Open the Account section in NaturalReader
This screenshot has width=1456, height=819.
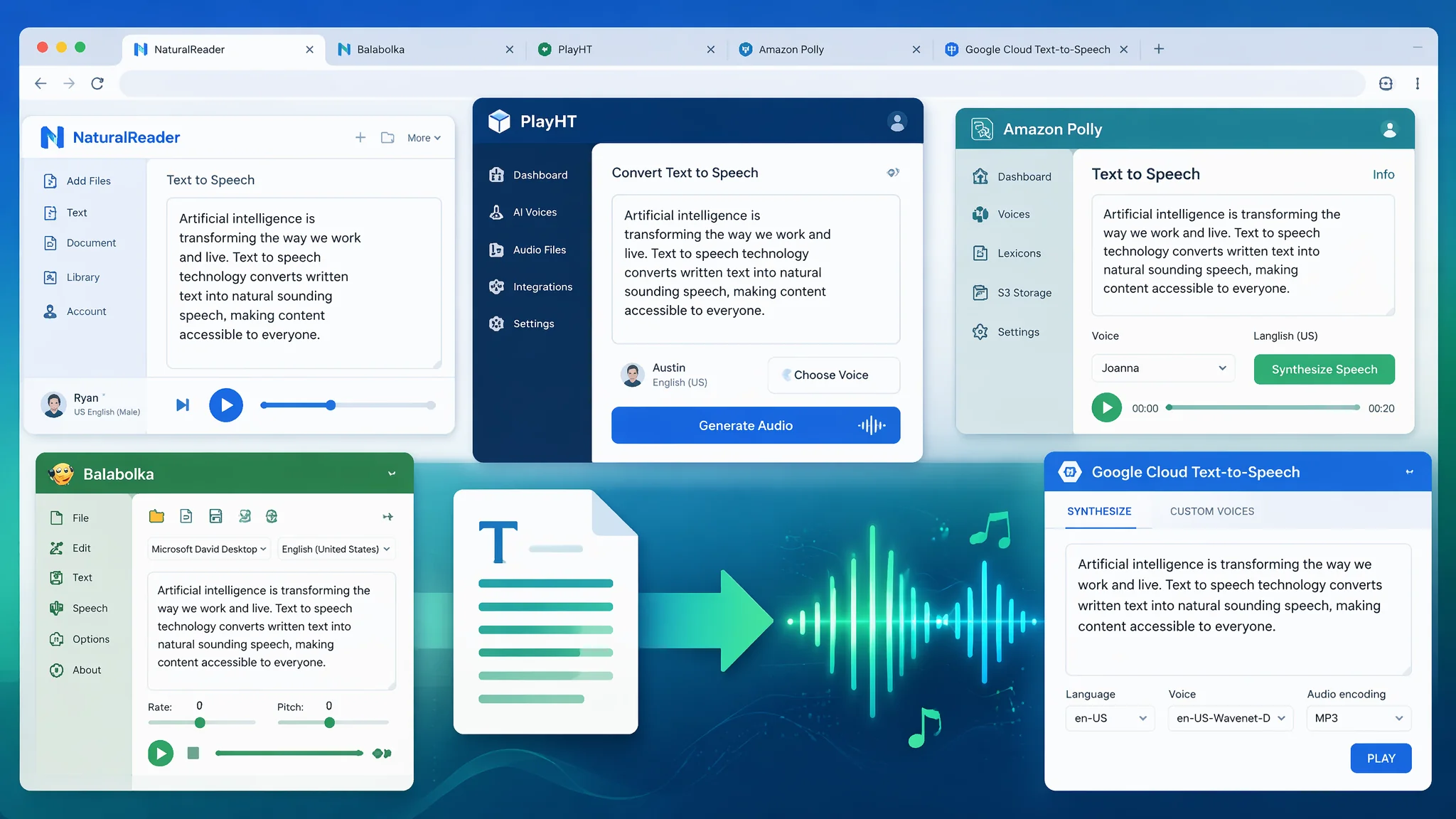(75, 311)
